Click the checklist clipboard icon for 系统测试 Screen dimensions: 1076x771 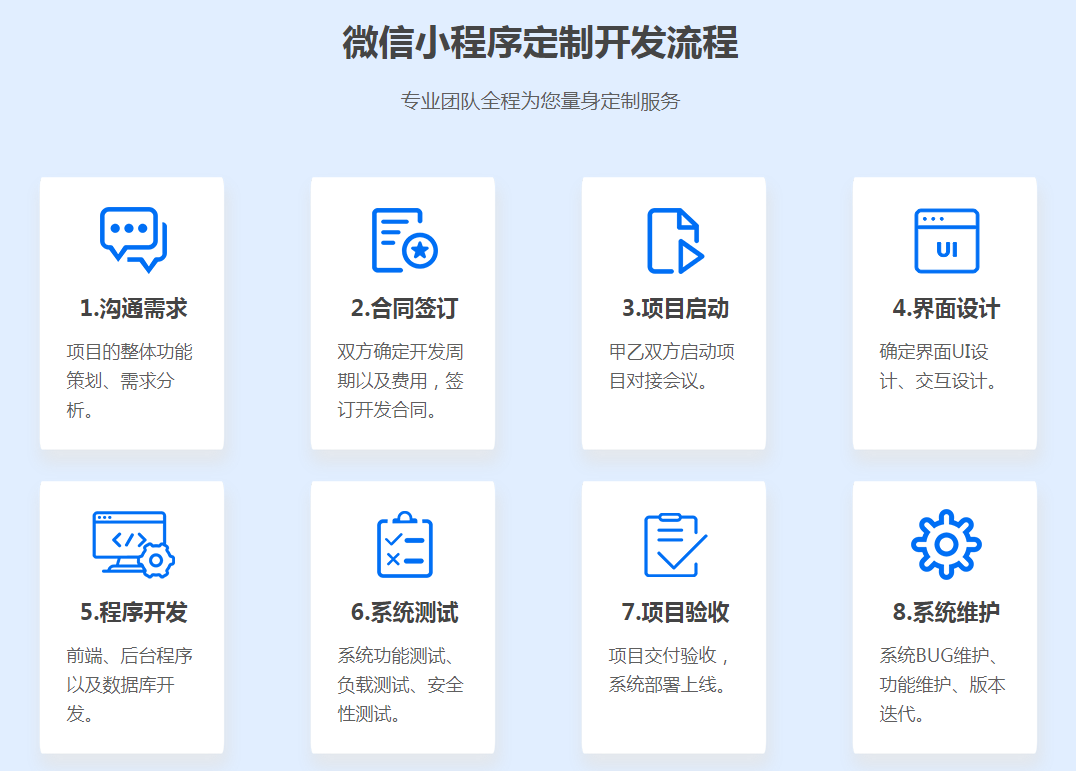(404, 545)
